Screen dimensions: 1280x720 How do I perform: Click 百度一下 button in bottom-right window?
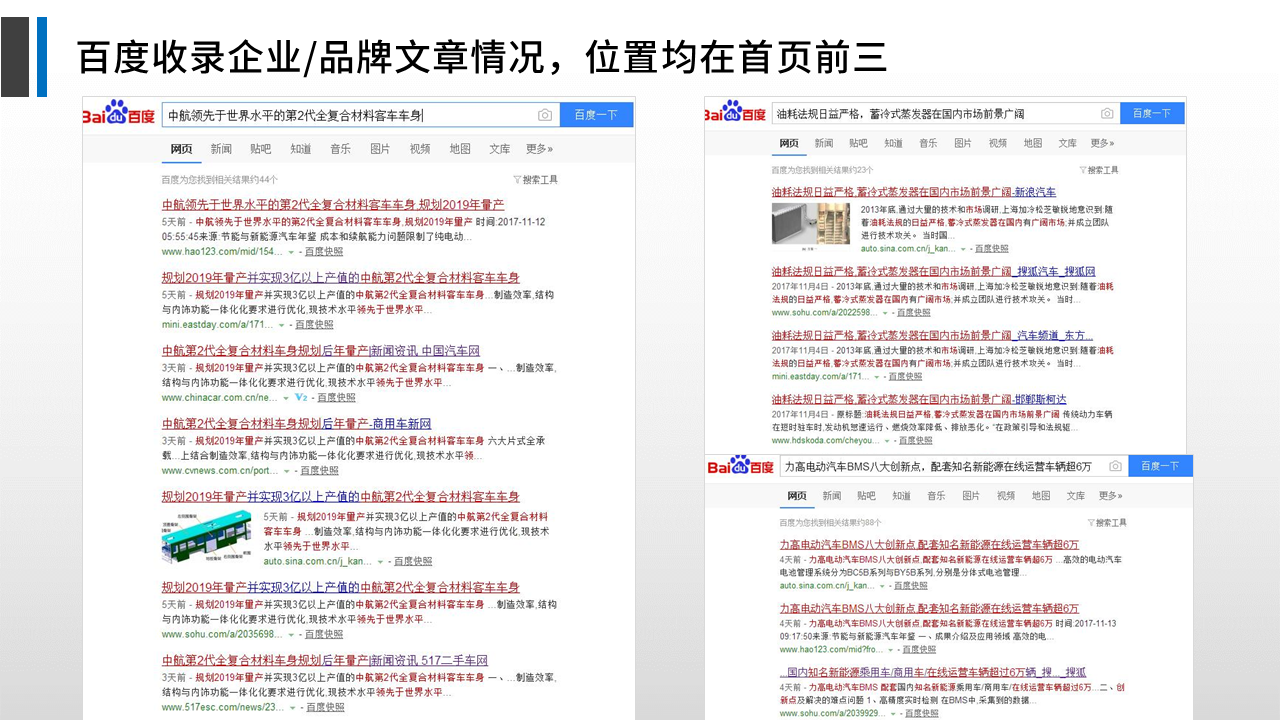[x=1160, y=466]
